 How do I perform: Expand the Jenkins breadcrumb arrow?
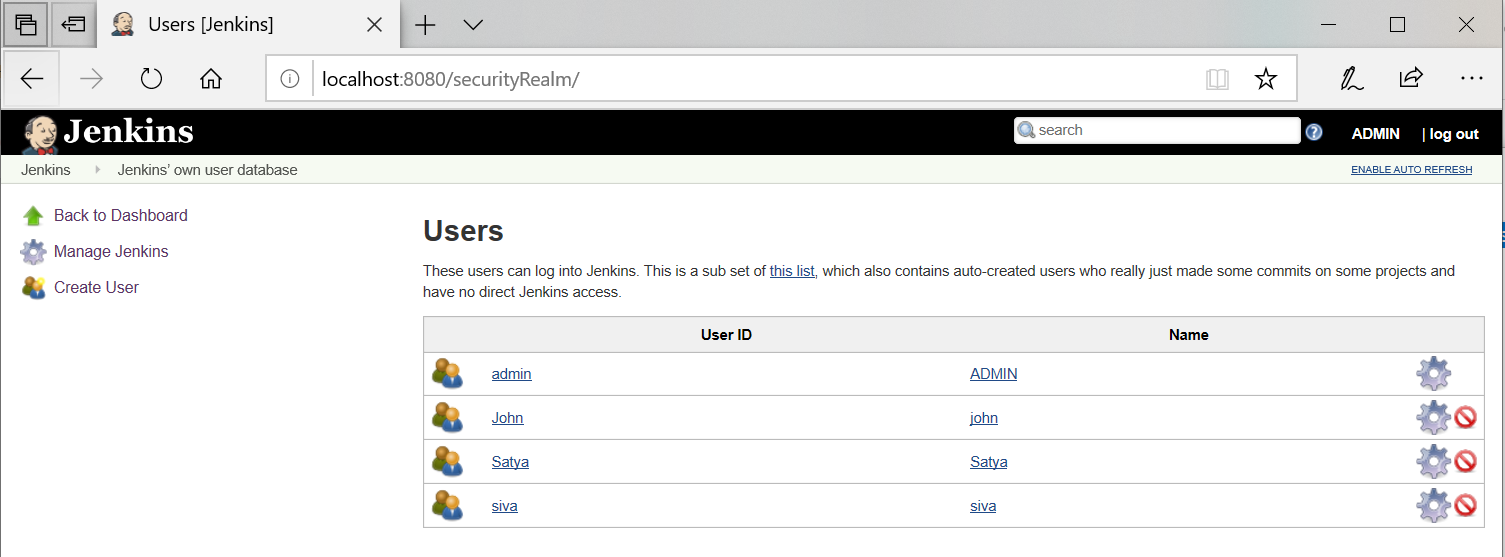(x=98, y=170)
